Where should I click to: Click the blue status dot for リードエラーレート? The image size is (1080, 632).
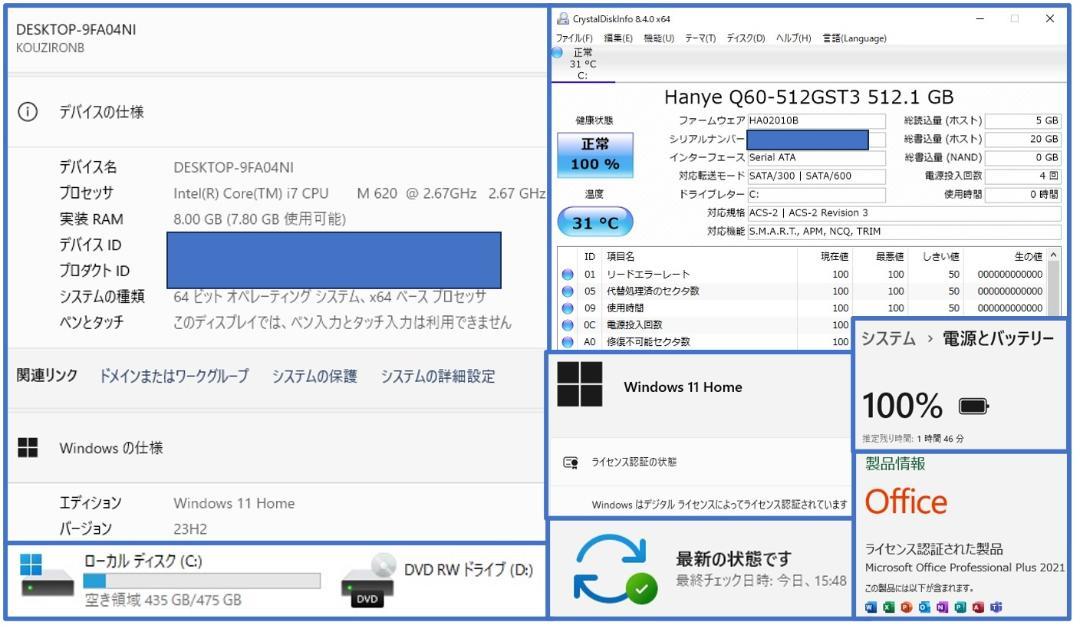coord(568,275)
